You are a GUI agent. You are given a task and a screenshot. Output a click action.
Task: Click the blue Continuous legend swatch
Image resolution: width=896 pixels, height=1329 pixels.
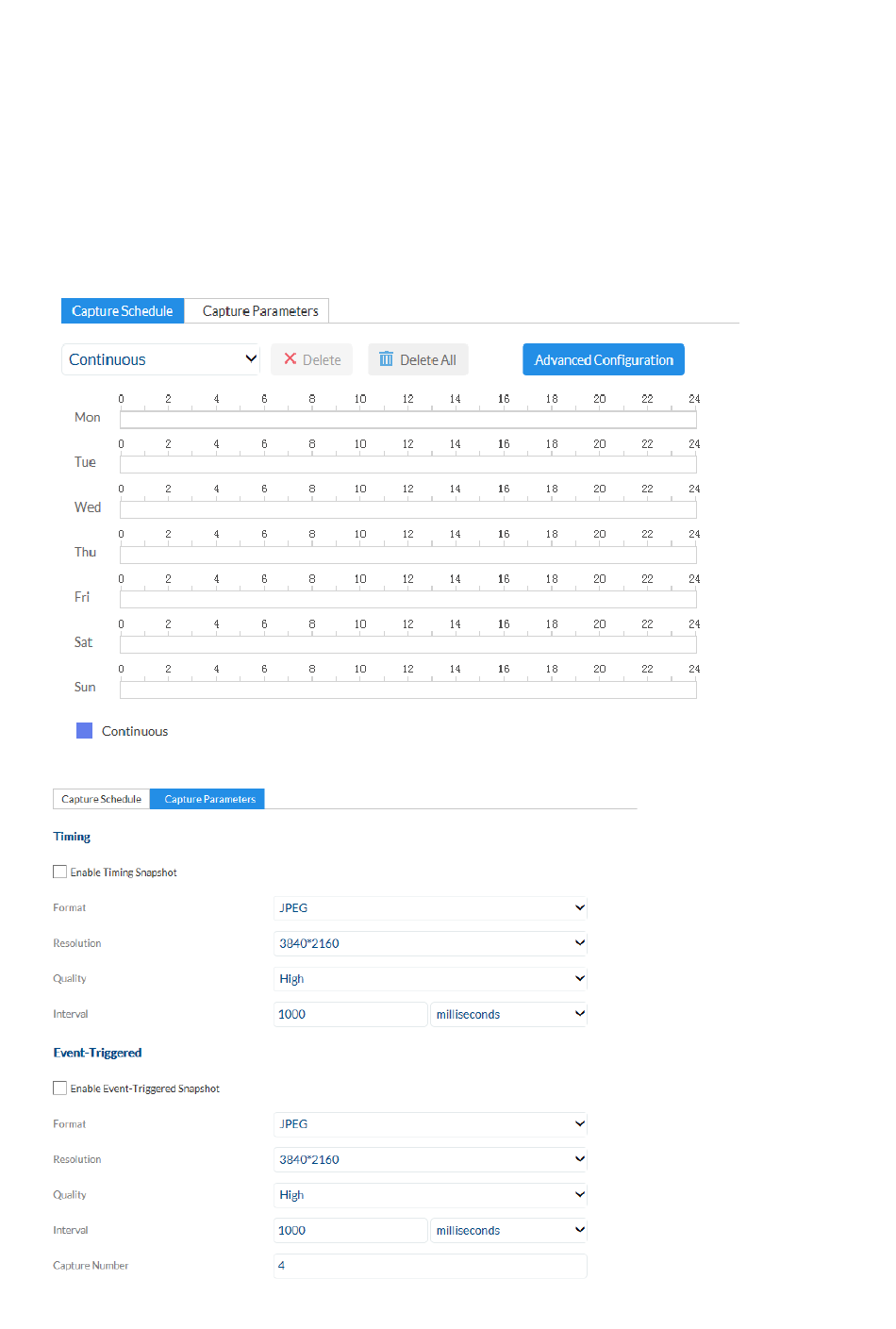click(85, 731)
